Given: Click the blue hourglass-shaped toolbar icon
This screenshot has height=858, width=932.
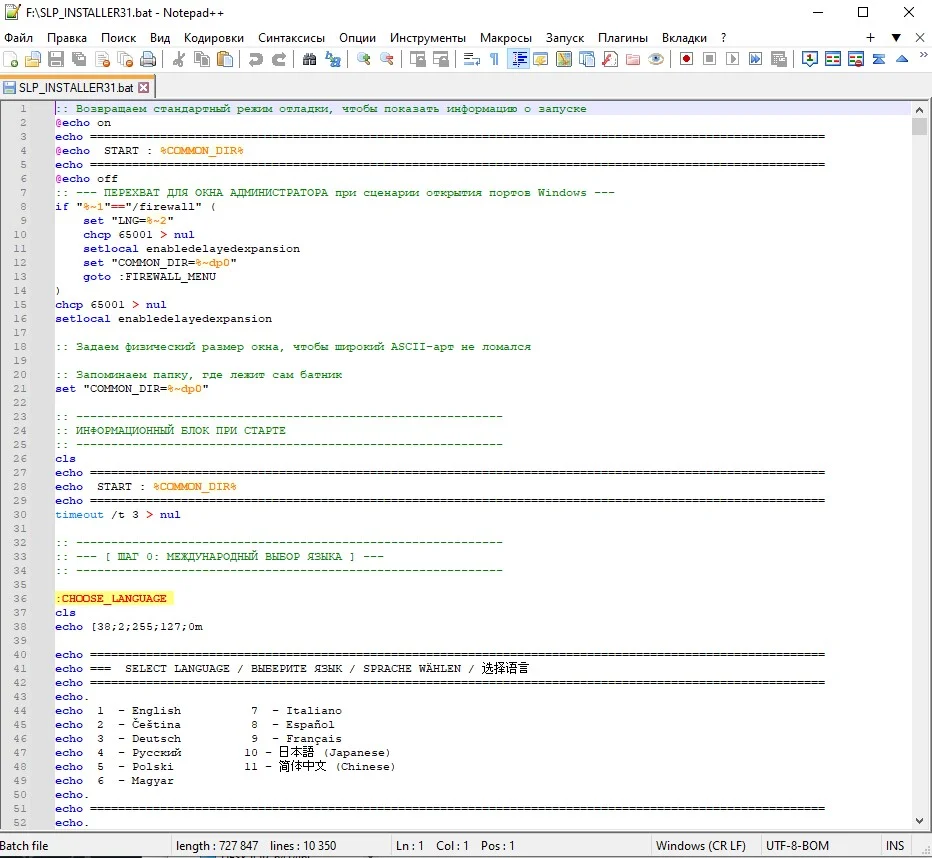Looking at the screenshot, I should (x=879, y=59).
